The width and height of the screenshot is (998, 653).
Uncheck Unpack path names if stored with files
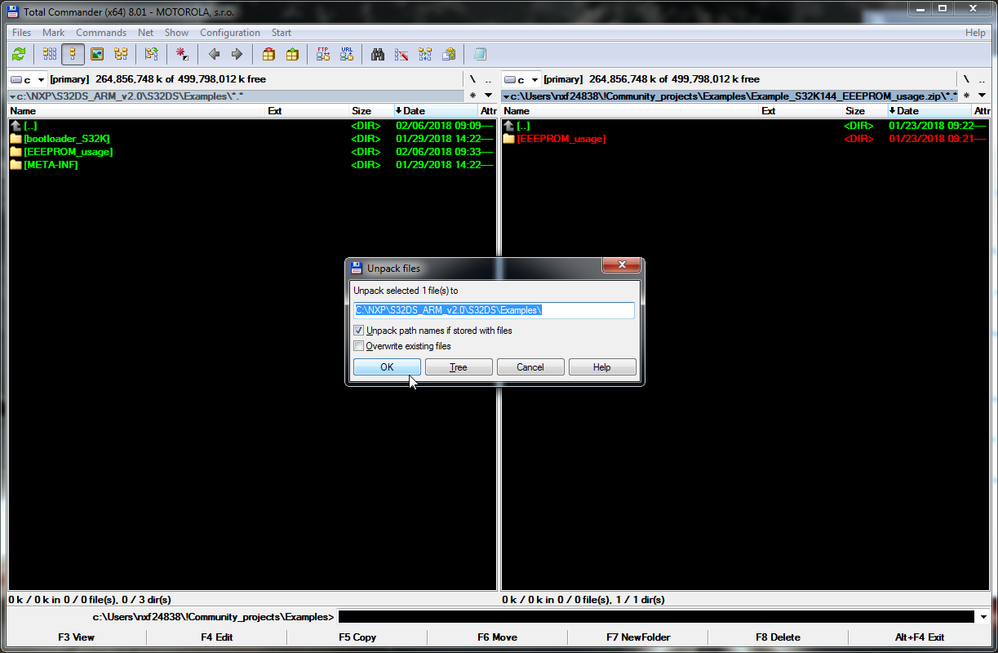358,330
